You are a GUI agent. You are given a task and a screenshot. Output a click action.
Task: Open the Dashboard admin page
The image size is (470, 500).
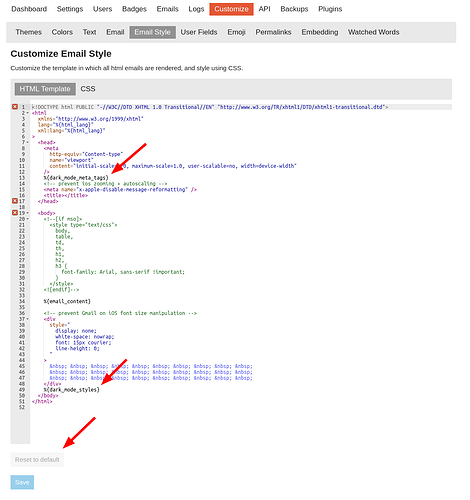coord(29,9)
